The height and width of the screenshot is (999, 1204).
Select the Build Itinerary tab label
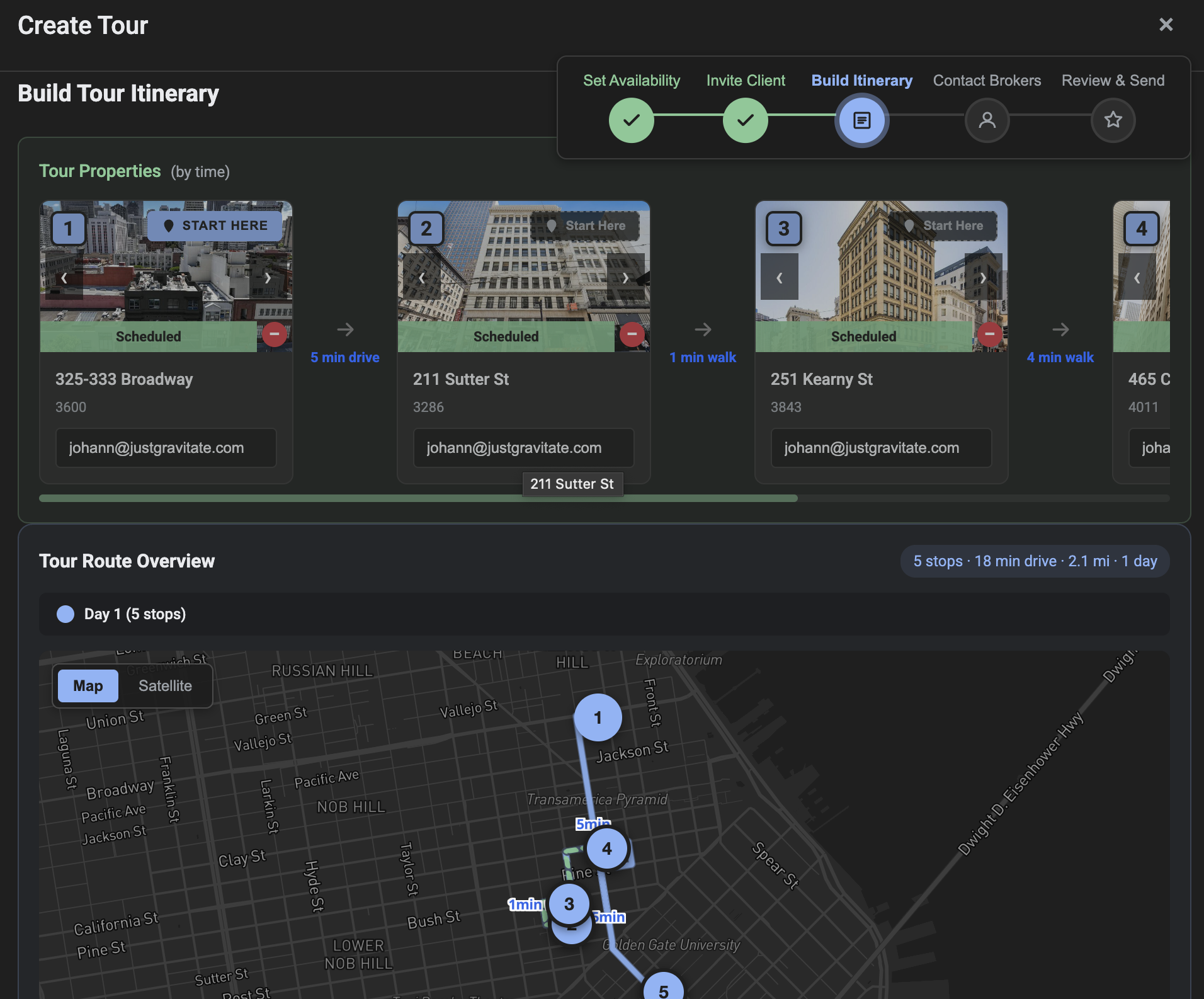pyautogui.click(x=861, y=80)
